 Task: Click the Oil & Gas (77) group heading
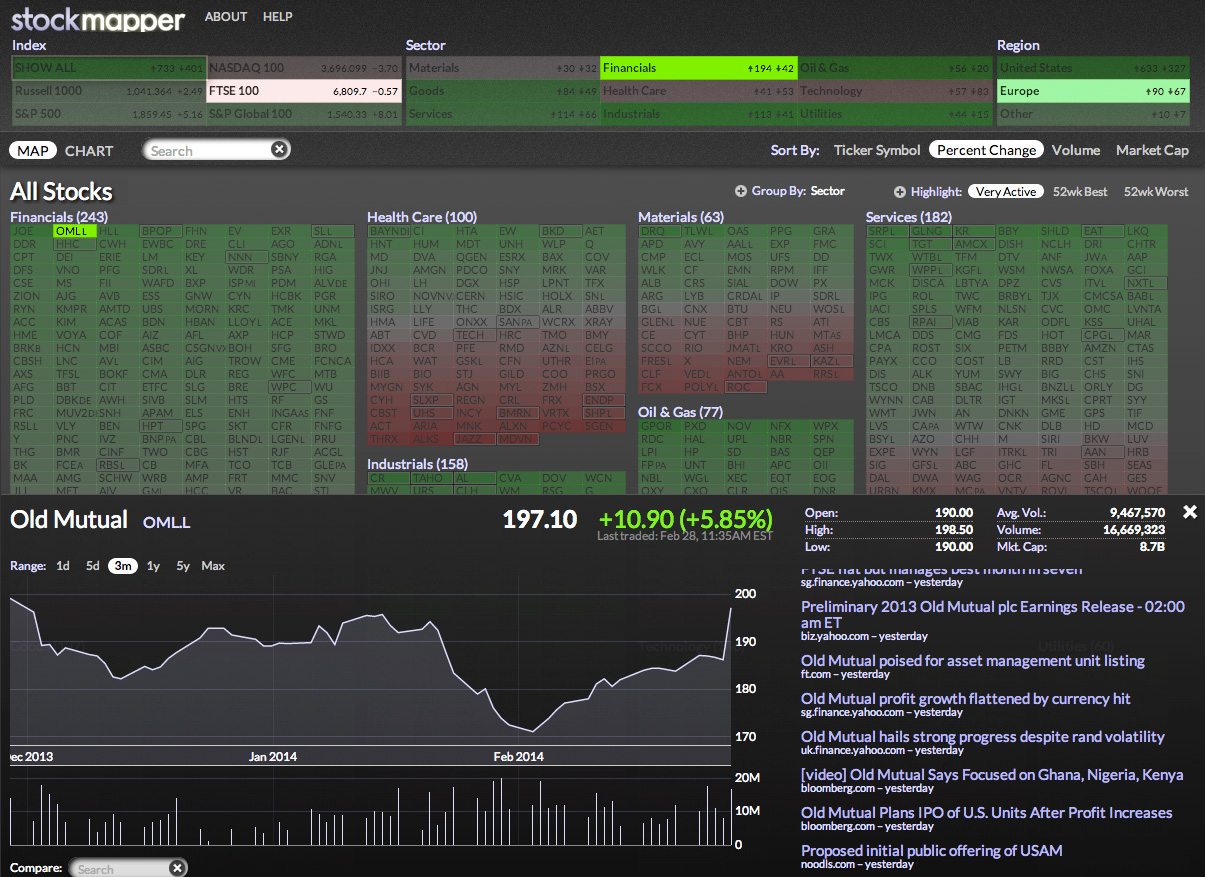coord(680,412)
